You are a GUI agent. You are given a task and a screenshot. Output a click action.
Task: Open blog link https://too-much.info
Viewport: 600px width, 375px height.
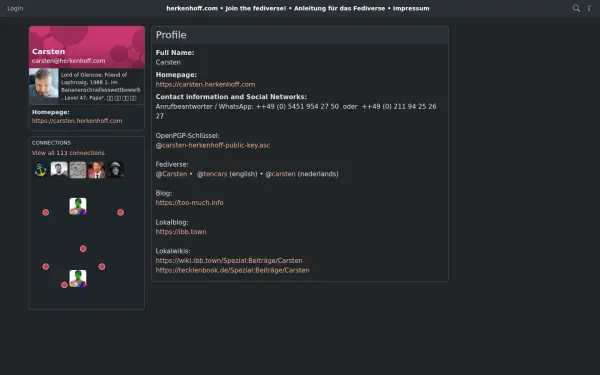189,202
